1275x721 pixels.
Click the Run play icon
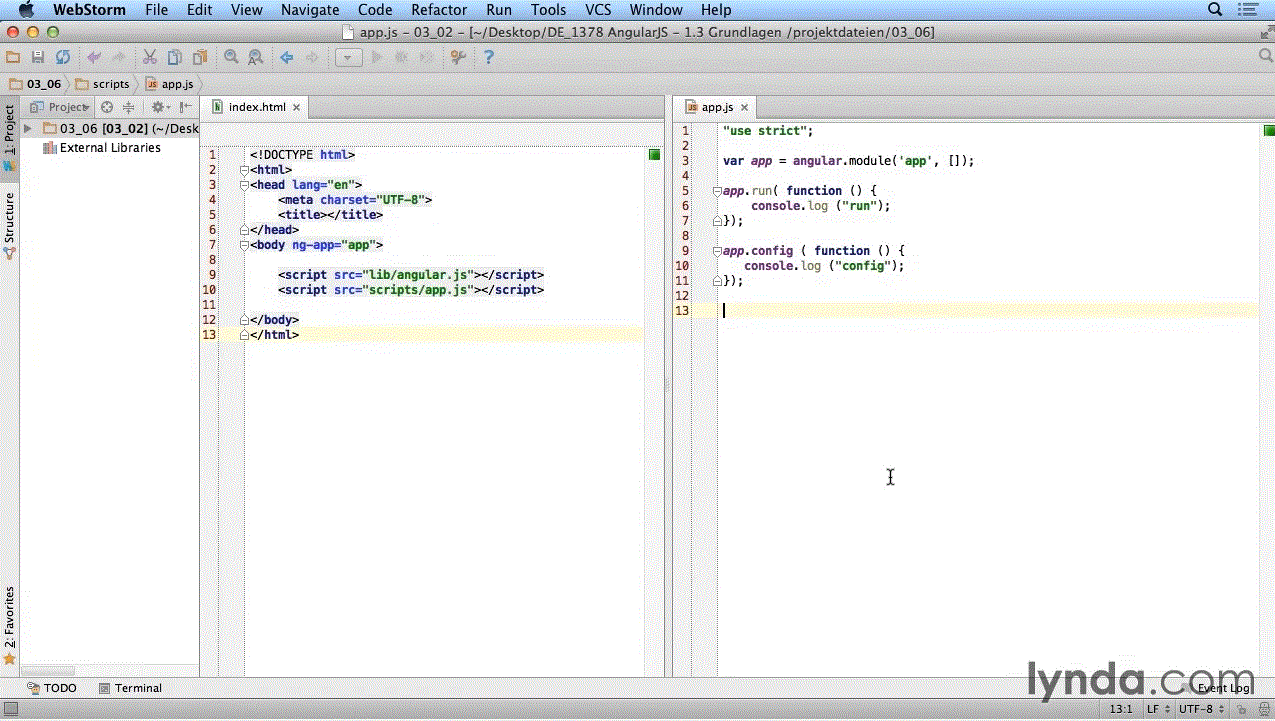point(377,58)
